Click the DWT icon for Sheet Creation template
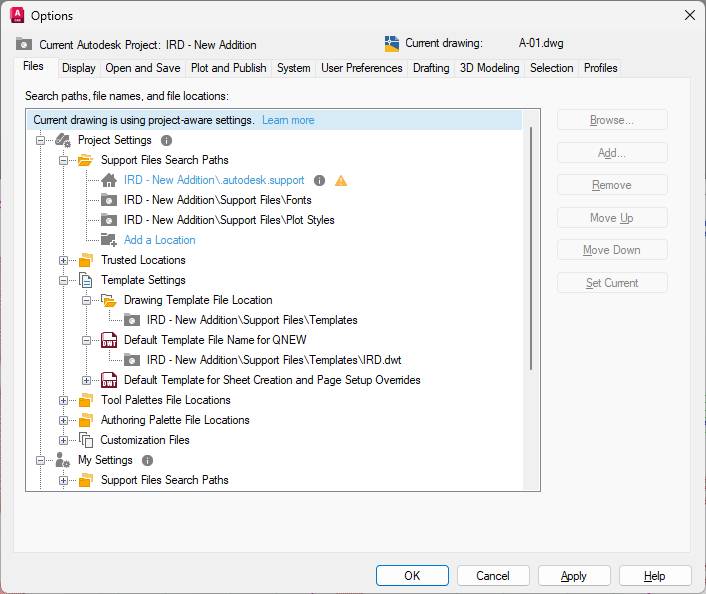 [109, 380]
